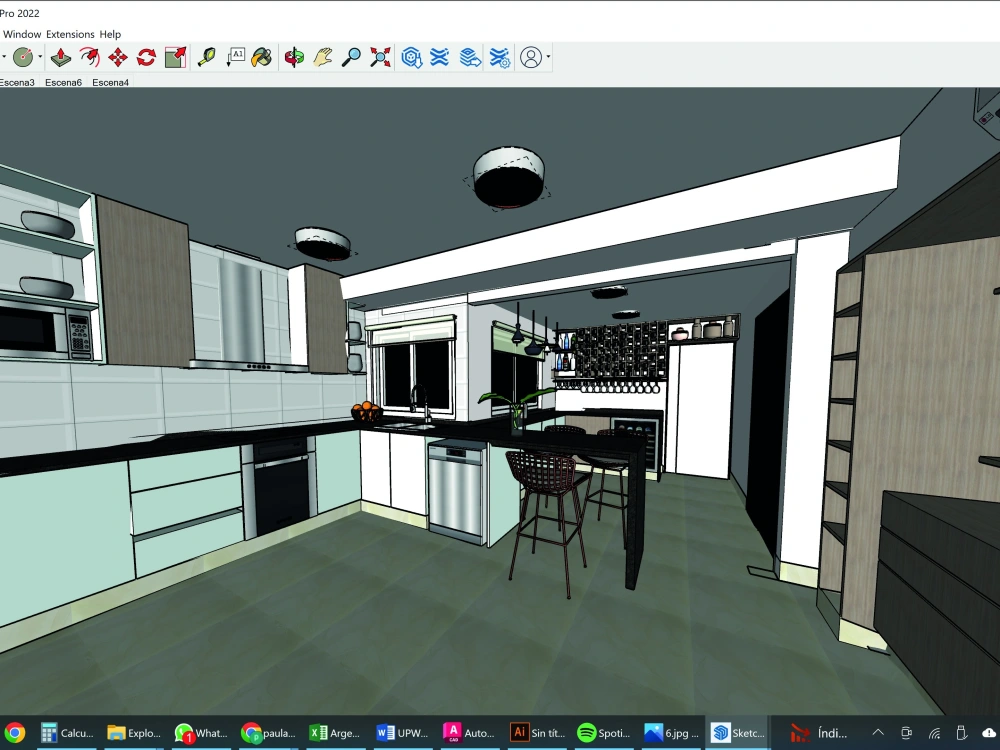Screen dimensions: 1000x750
Task: Select the Scale tool
Action: [x=174, y=57]
